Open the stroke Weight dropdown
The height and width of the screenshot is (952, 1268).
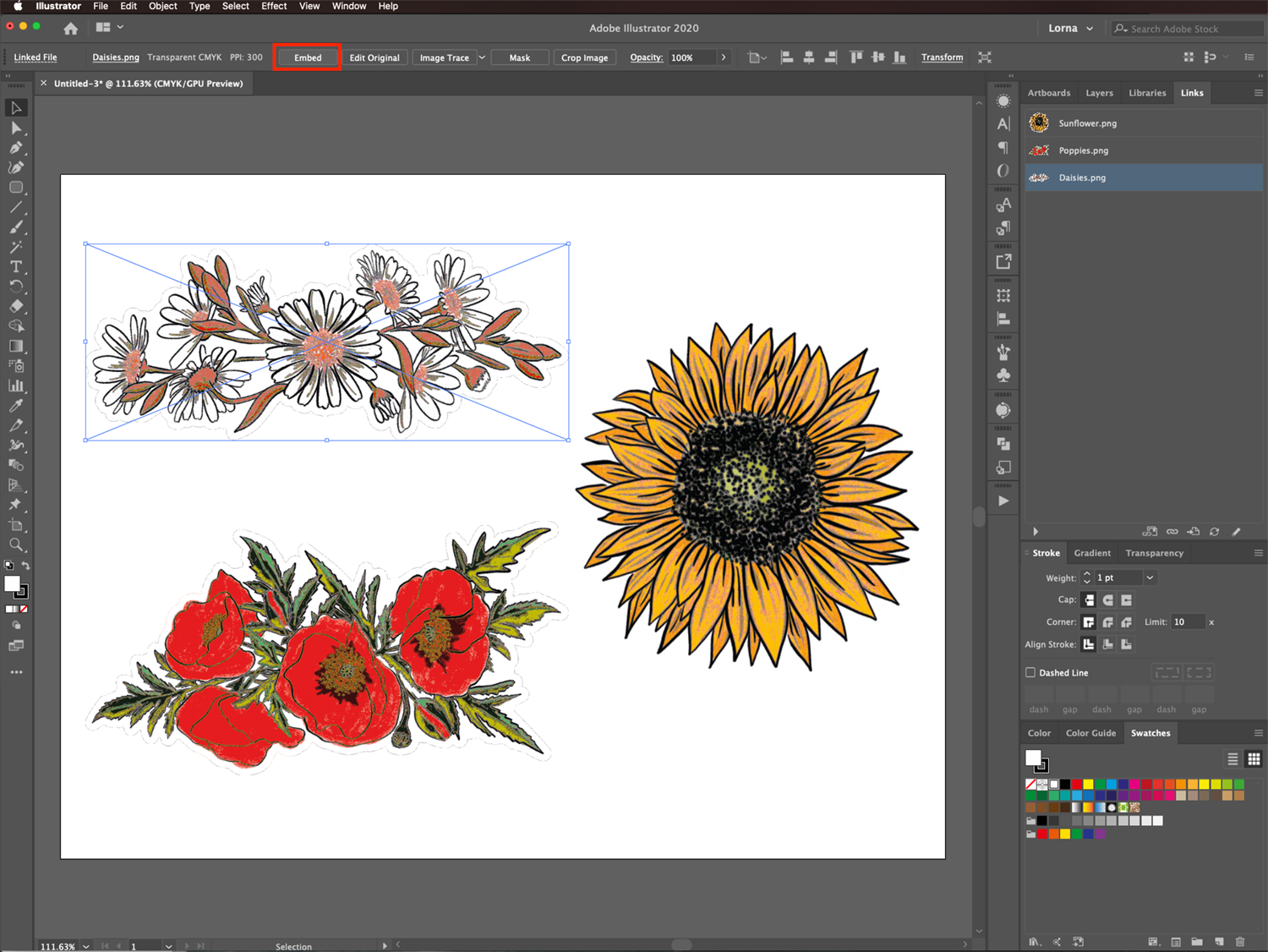tap(1150, 578)
